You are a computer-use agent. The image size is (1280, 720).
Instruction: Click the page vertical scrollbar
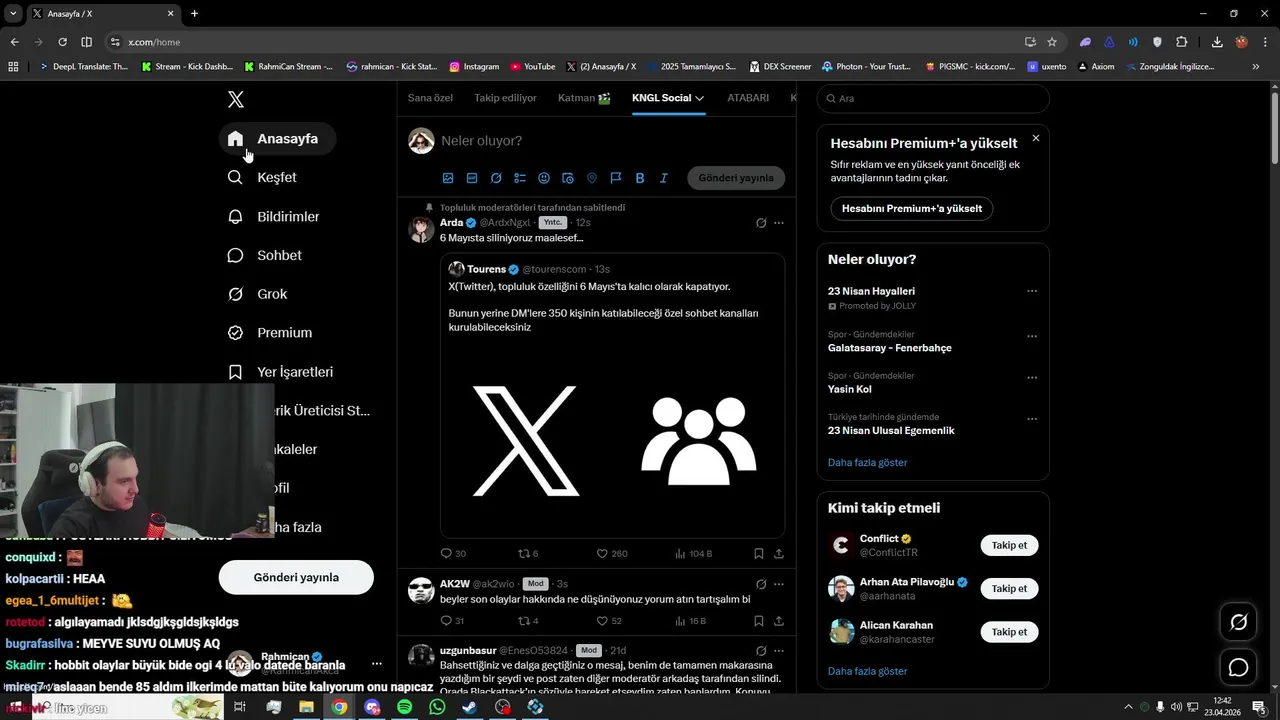coord(1274,126)
